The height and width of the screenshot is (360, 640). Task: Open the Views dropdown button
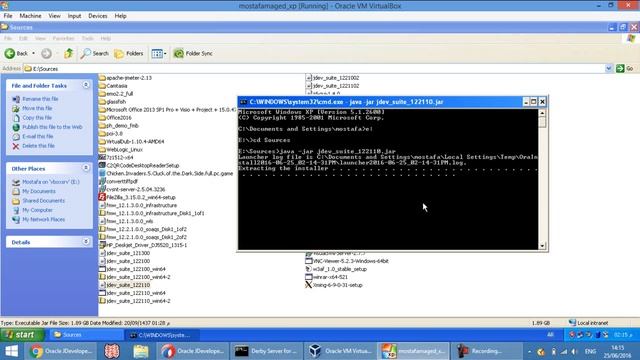[x=159, y=53]
